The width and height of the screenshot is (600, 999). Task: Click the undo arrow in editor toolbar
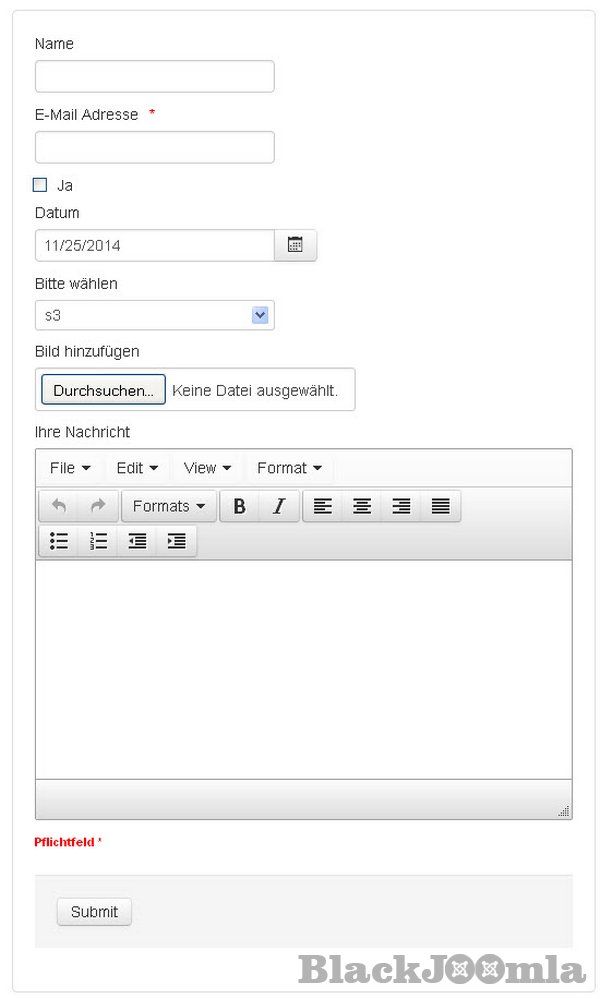point(59,506)
